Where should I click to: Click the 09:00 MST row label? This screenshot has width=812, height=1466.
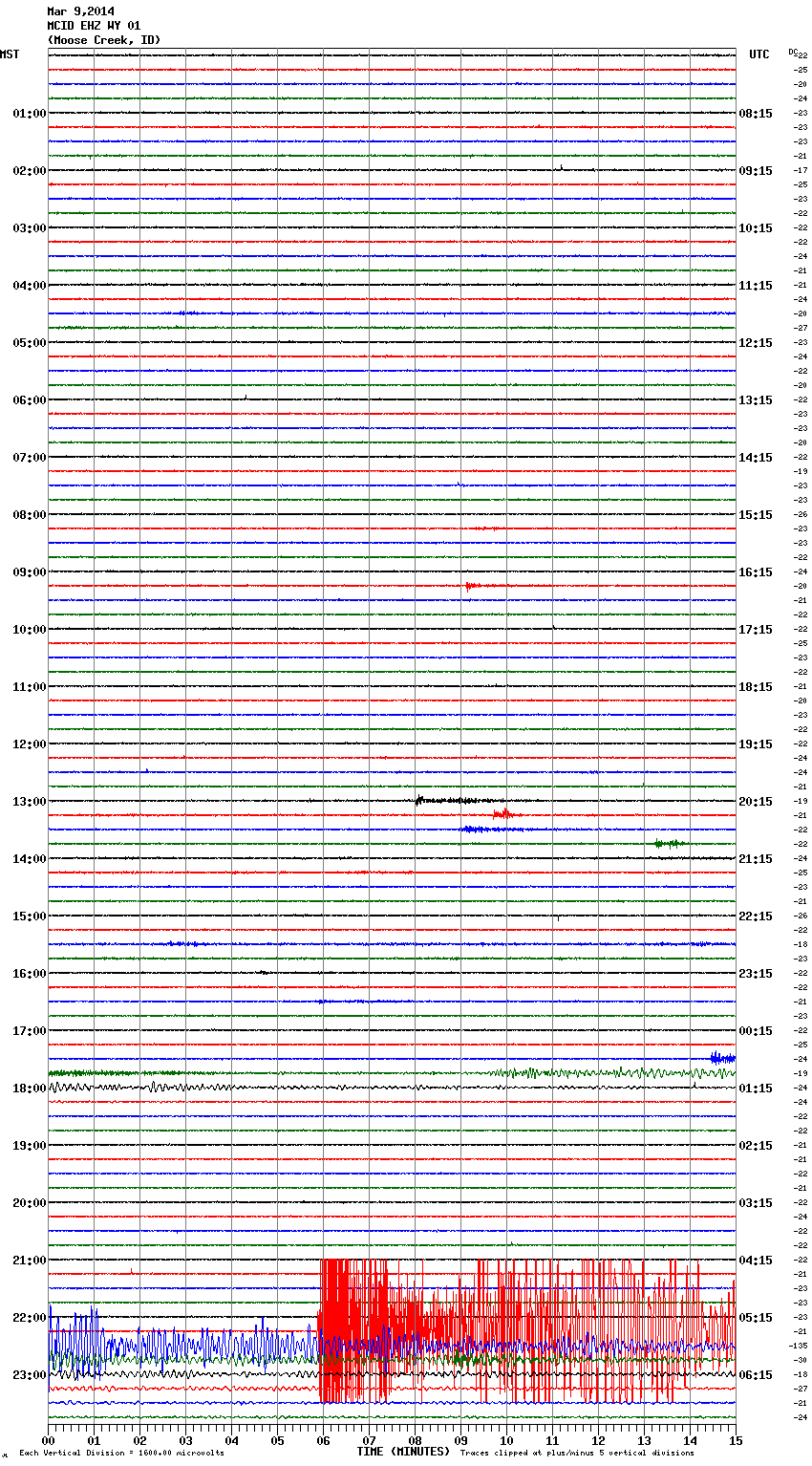tap(30, 572)
